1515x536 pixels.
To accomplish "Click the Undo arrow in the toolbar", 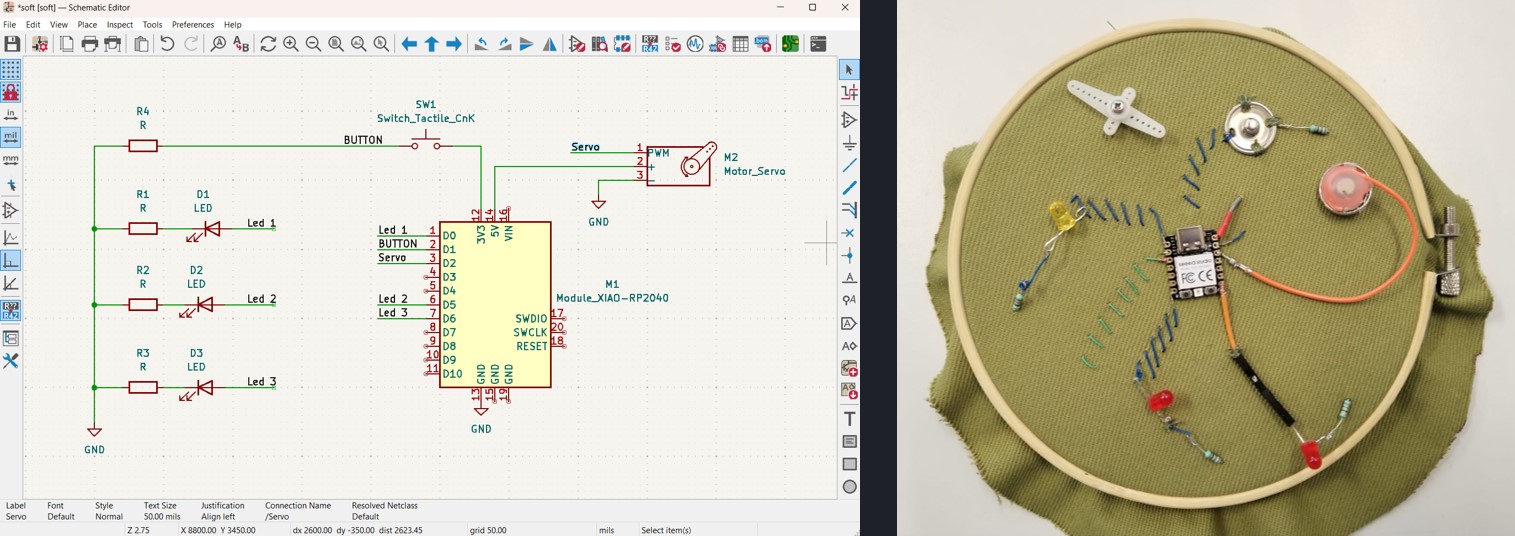I will [x=167, y=44].
